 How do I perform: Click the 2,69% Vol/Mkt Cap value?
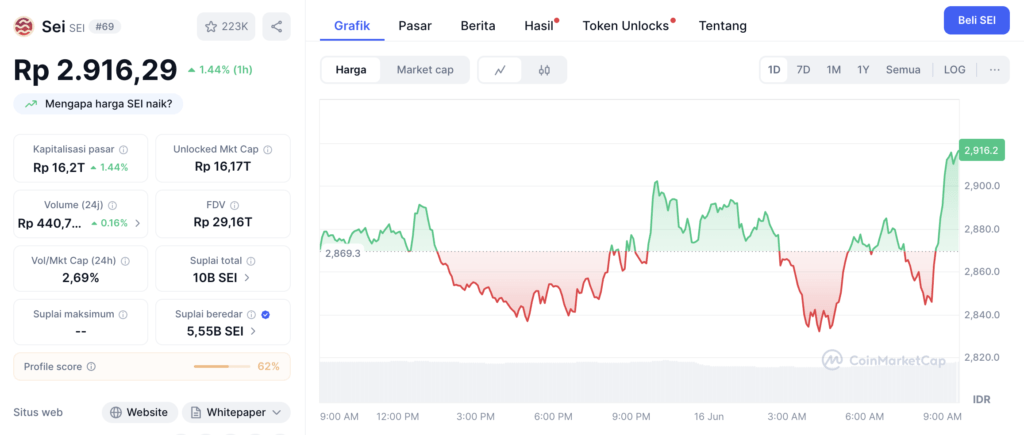(x=80, y=278)
